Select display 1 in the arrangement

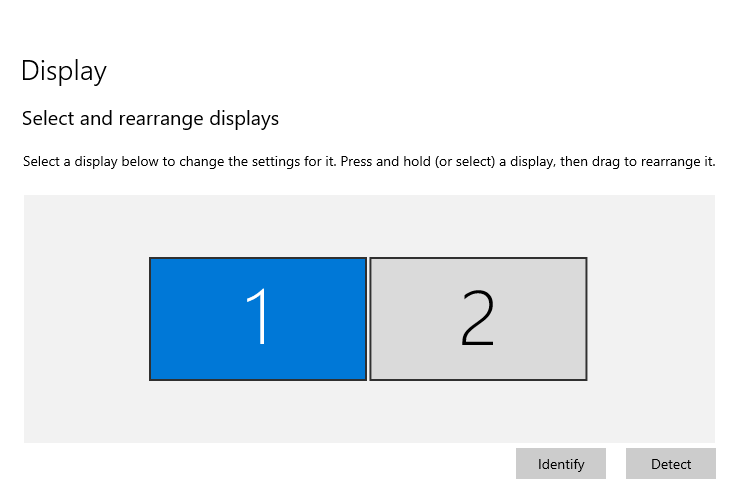coord(258,319)
